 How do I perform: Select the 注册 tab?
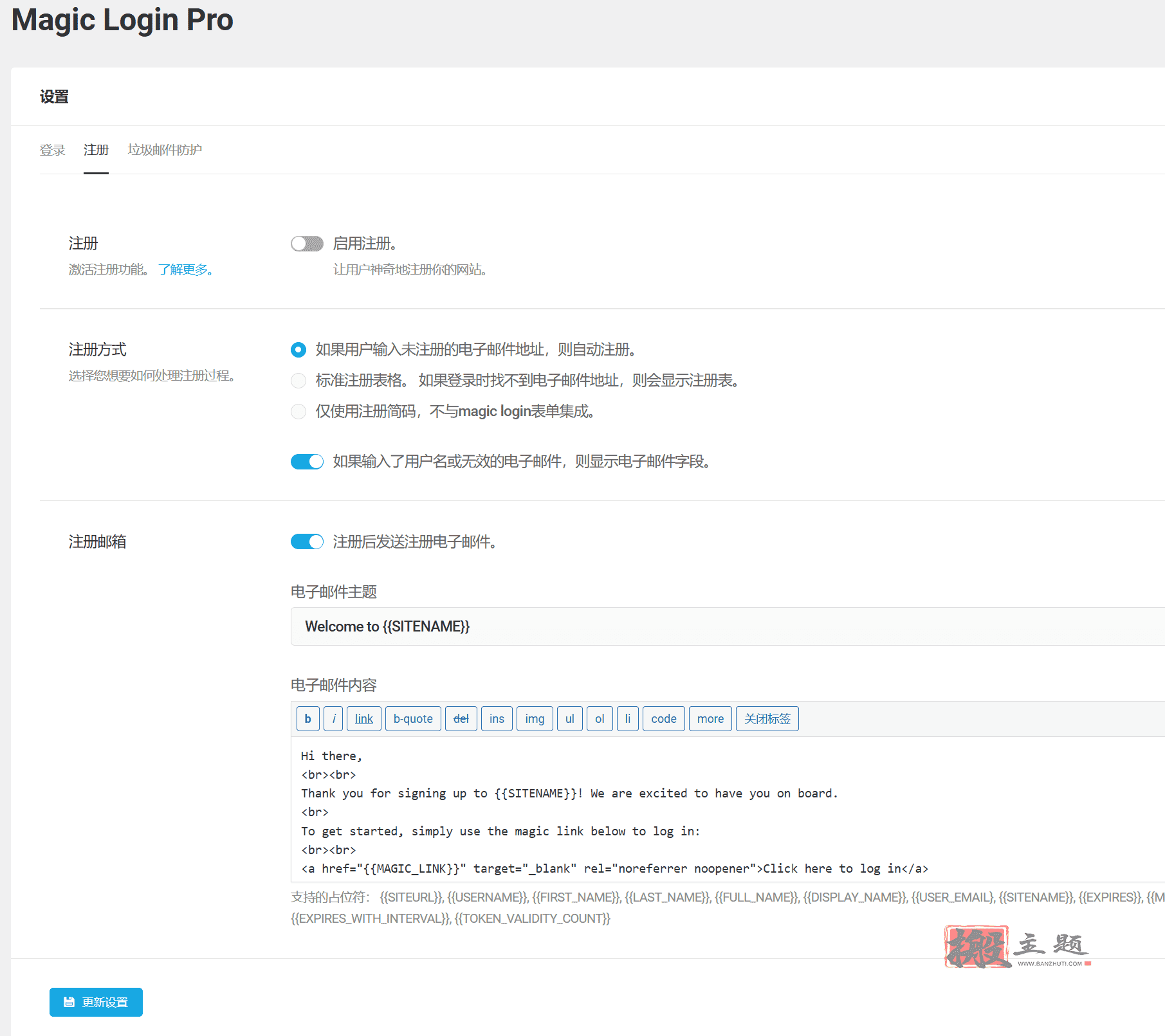coord(96,150)
